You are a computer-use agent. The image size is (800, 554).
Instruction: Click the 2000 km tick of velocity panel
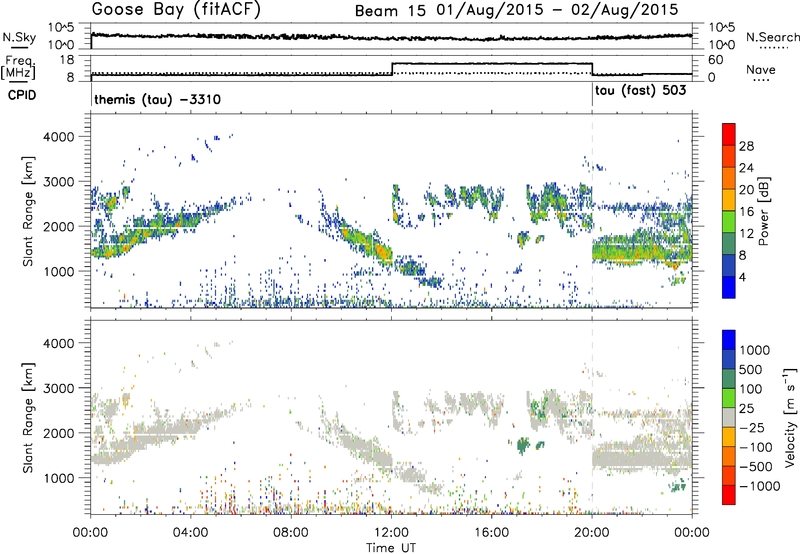[x=58, y=433]
